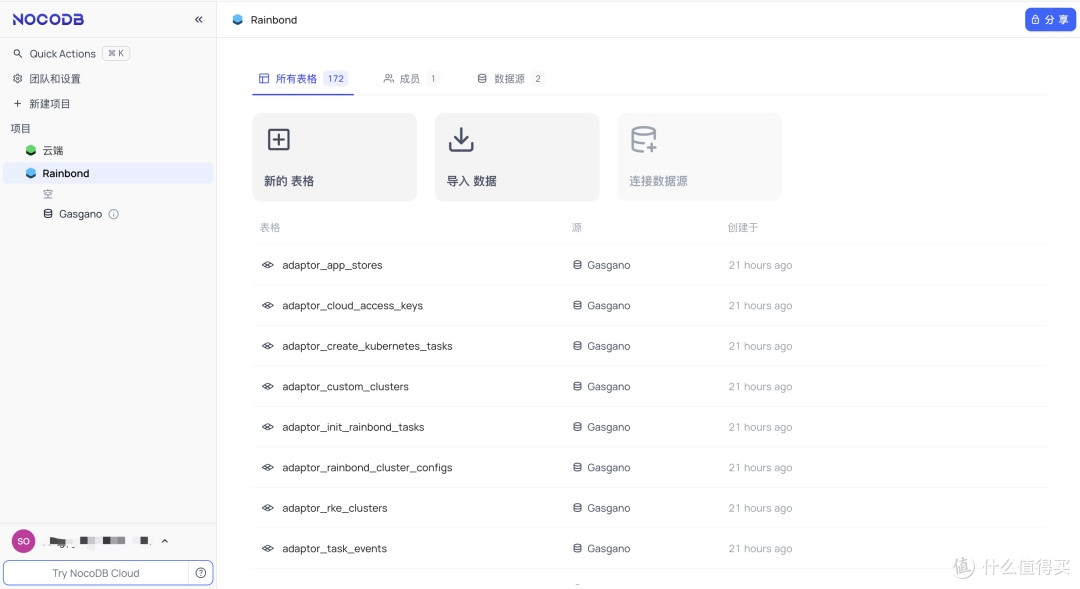Viewport: 1080px width, 589px height.
Task: Click the 连接数据源 card
Action: (x=699, y=157)
